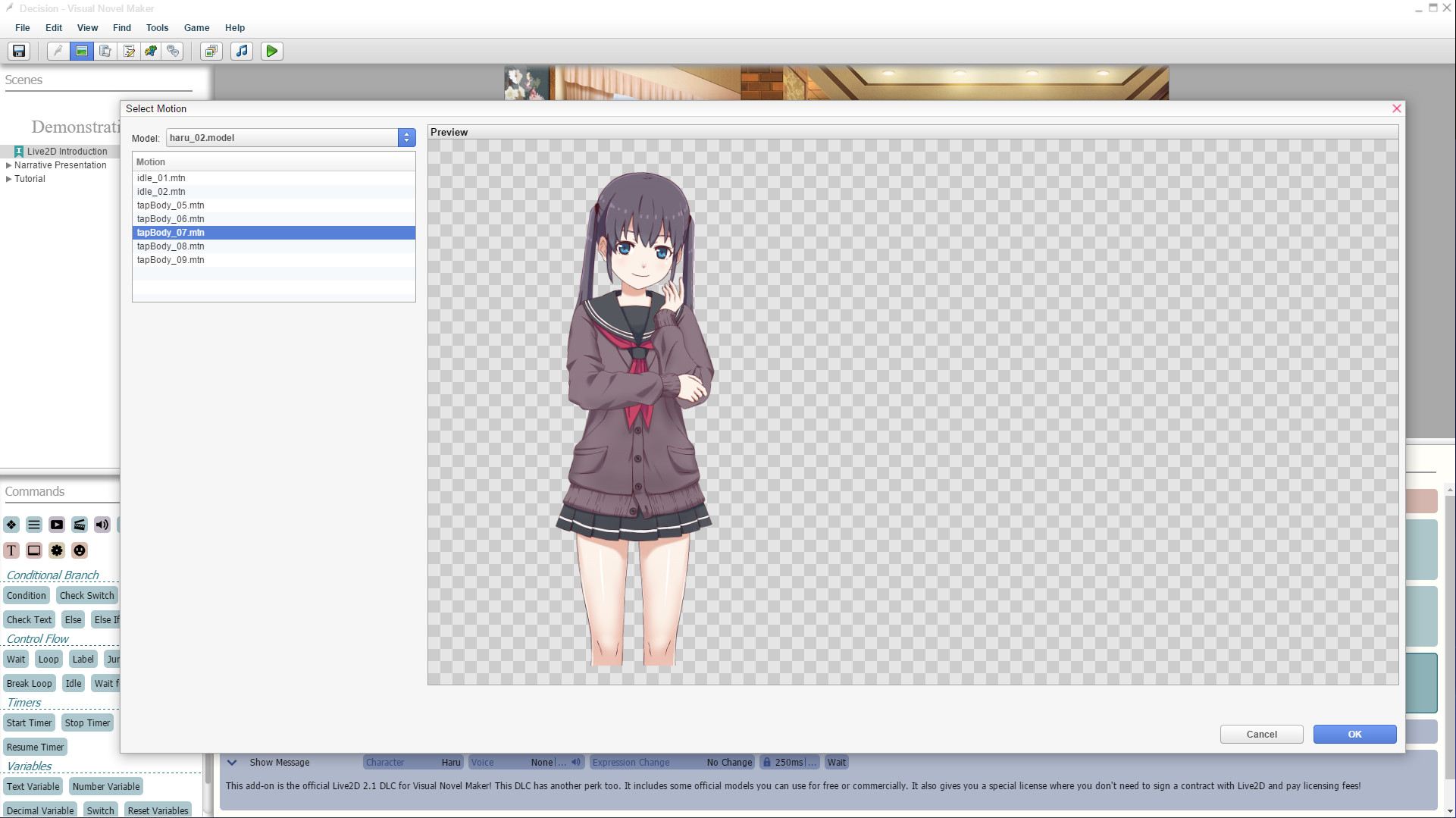Click the music manager toolbar icon
This screenshot has width=1456, height=818.
pos(241,51)
